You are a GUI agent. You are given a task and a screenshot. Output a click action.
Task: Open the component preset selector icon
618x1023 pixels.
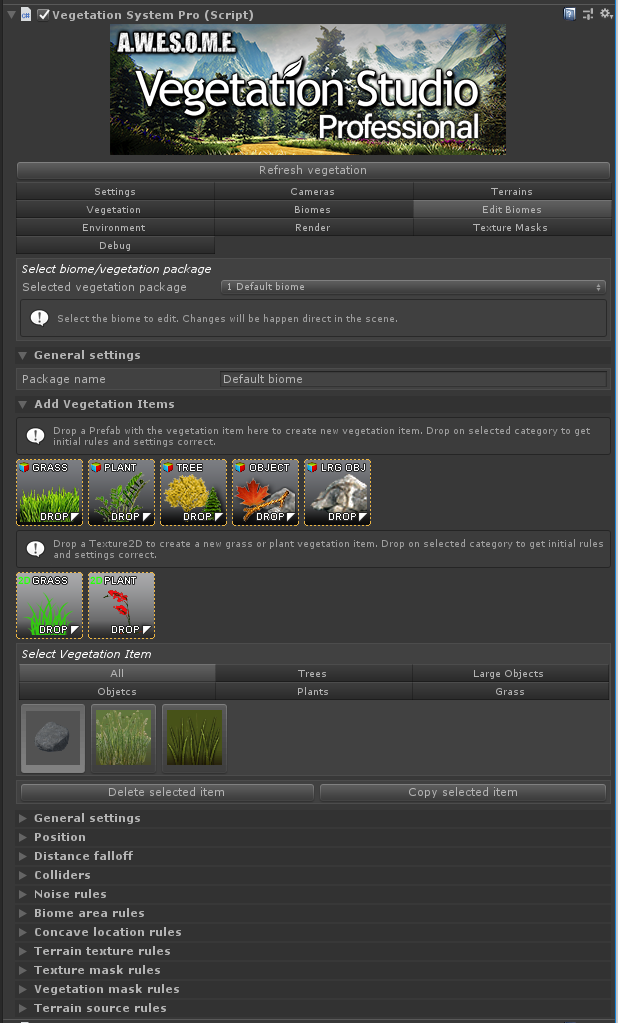click(587, 14)
